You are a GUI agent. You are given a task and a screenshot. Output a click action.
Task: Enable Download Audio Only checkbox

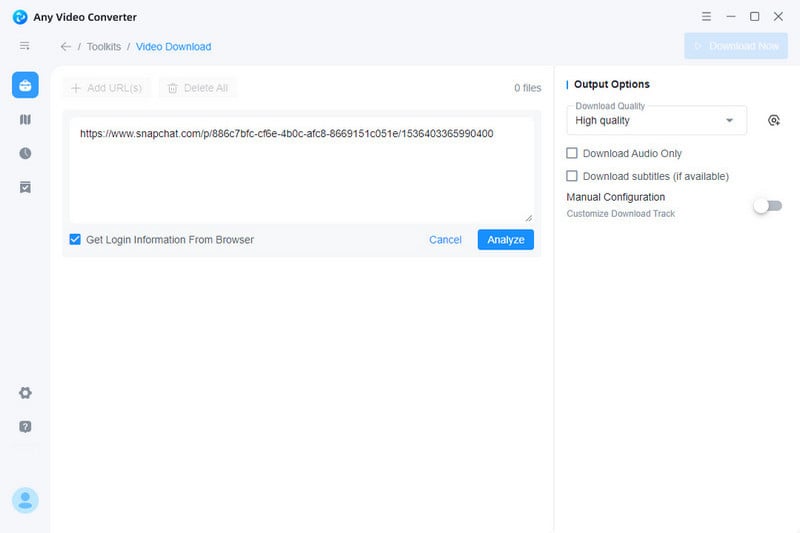tap(572, 153)
